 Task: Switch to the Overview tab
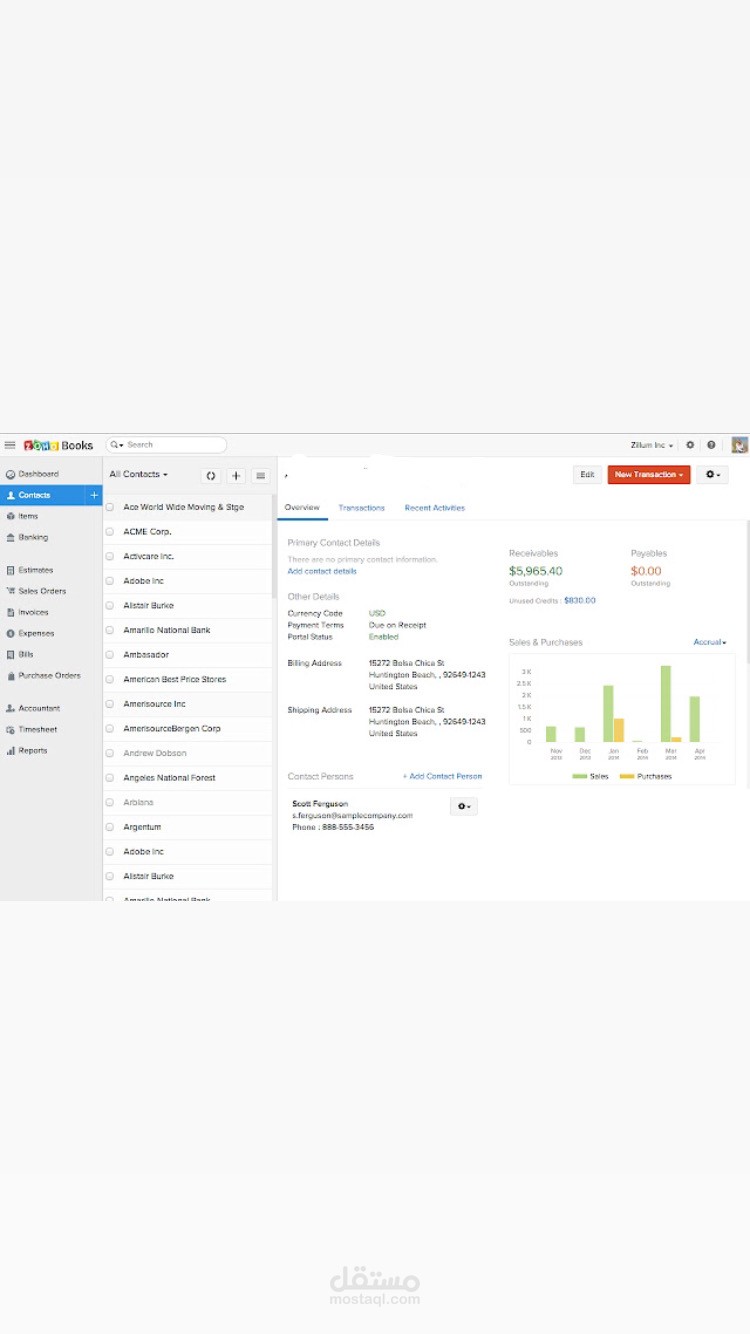click(302, 508)
